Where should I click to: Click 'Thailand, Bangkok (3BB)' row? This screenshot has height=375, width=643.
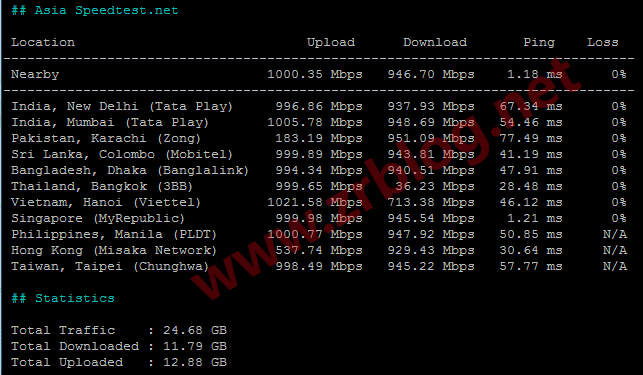(102, 187)
